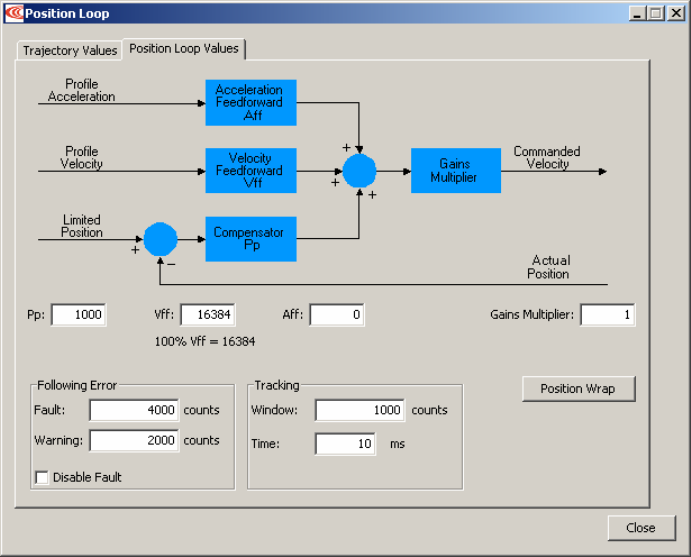Edit the Tracking Window counts field
691x557 pixels.
pyautogui.click(x=360, y=410)
